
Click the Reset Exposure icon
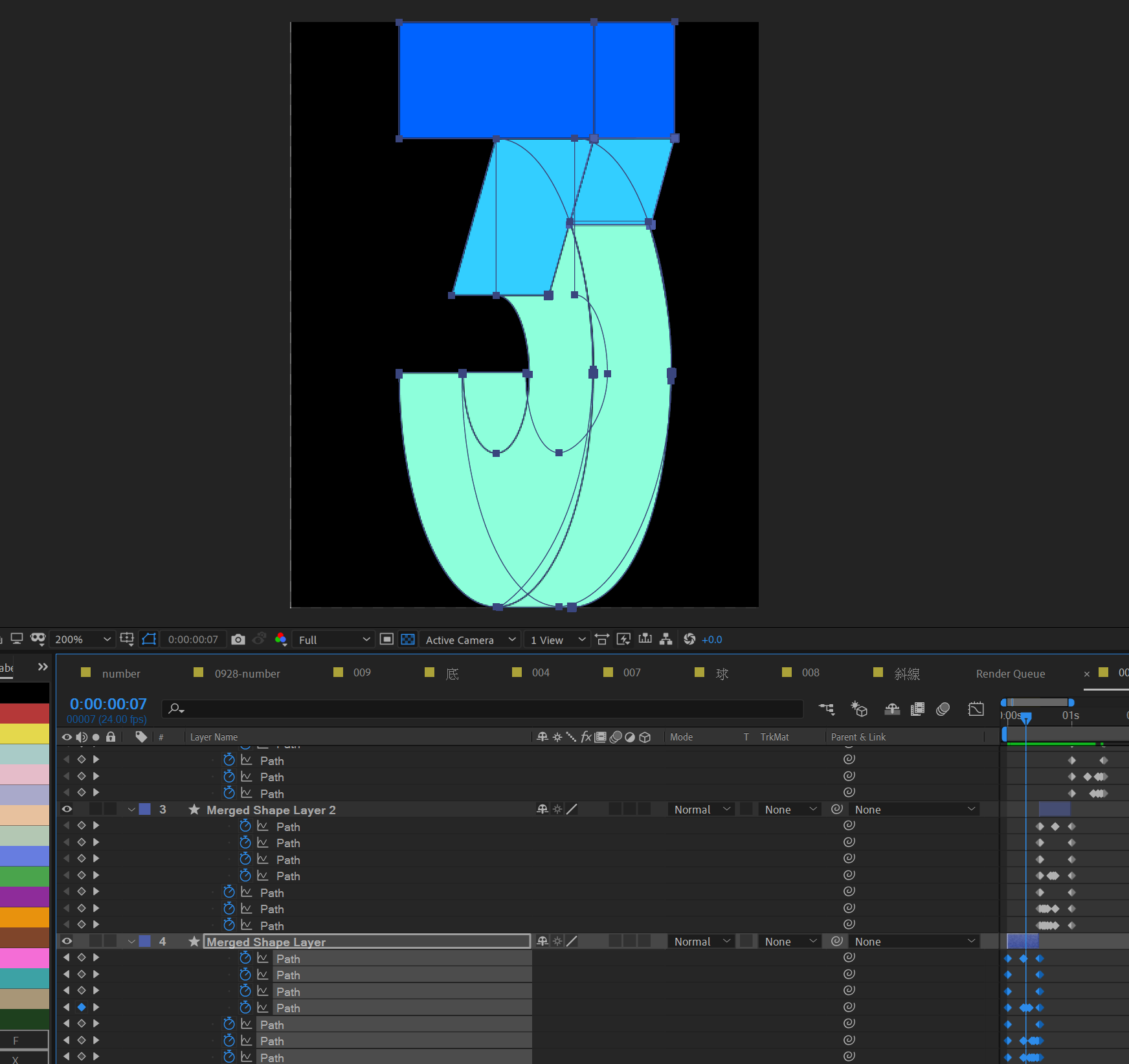pos(689,639)
